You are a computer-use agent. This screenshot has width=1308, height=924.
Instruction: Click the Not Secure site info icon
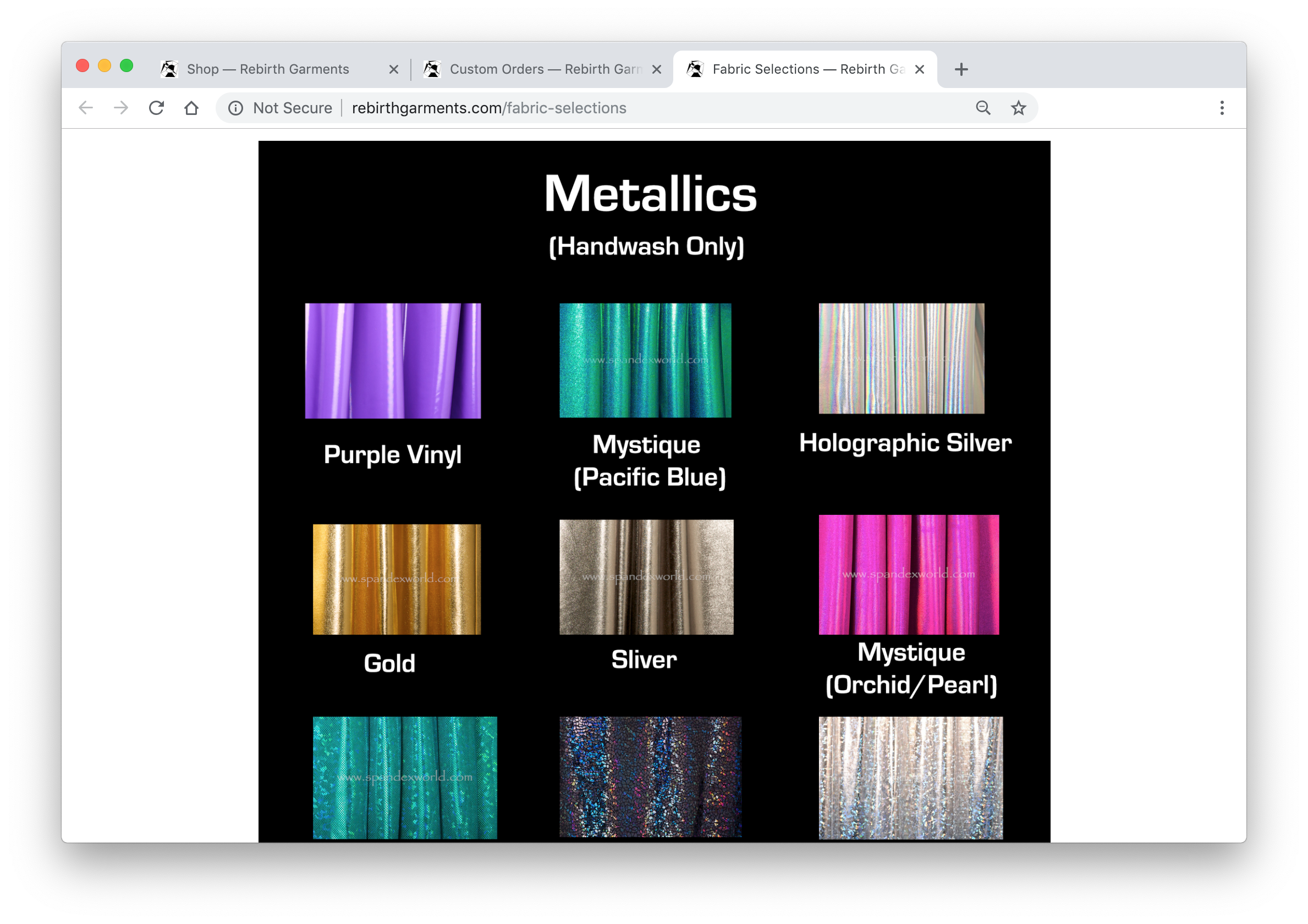pyautogui.click(x=235, y=108)
